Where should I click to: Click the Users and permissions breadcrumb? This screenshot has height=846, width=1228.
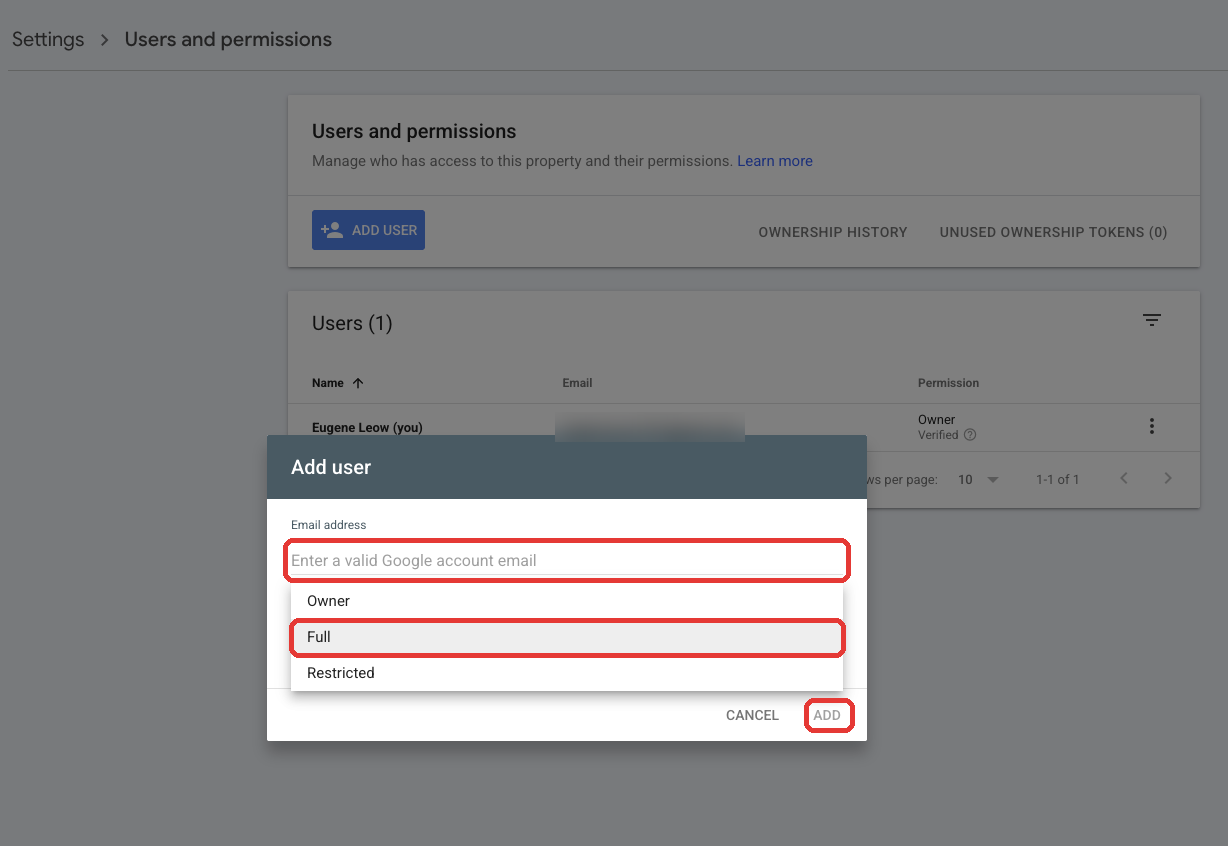[228, 40]
